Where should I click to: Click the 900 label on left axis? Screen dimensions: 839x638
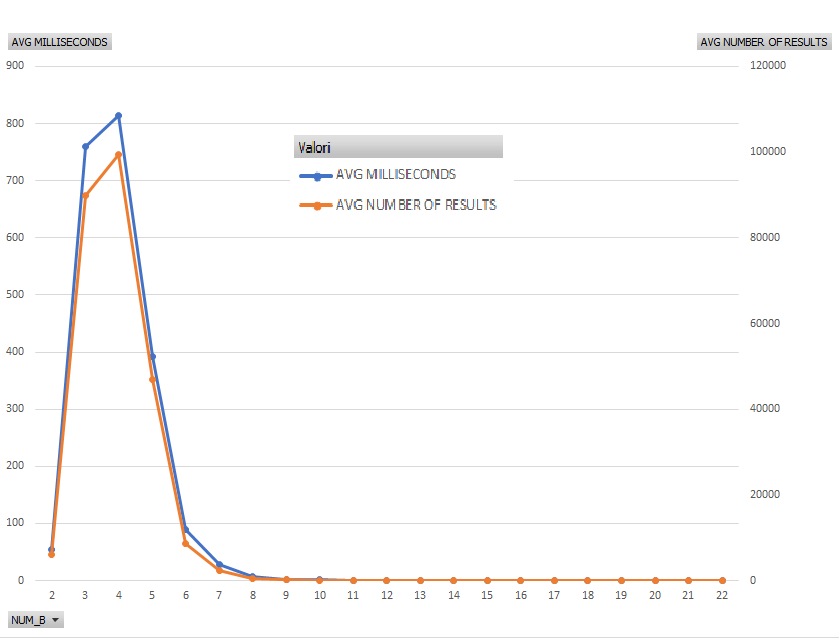click(x=15, y=65)
